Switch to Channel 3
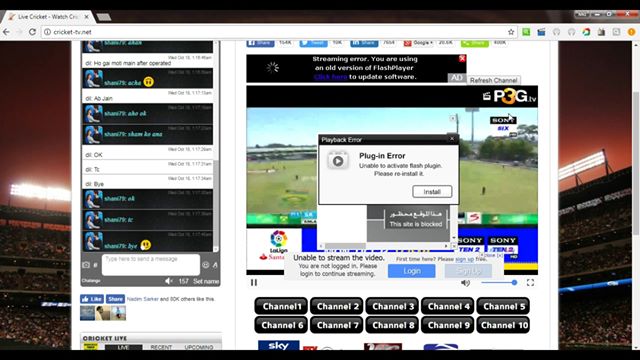This screenshot has width=640, height=360. [x=392, y=306]
